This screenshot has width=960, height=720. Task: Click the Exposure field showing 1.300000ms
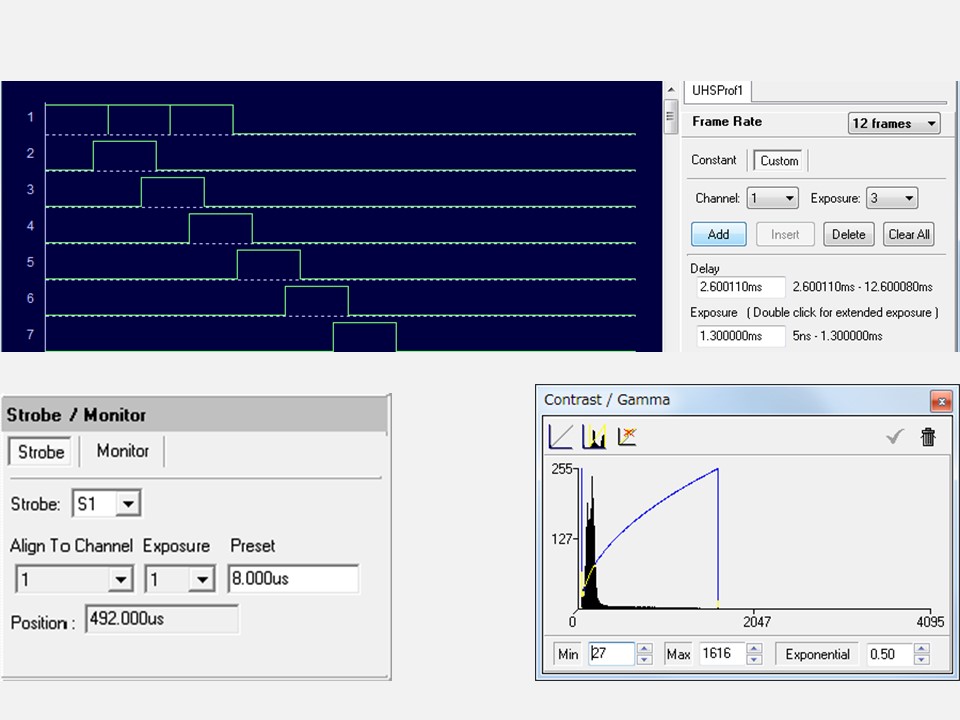coord(741,336)
